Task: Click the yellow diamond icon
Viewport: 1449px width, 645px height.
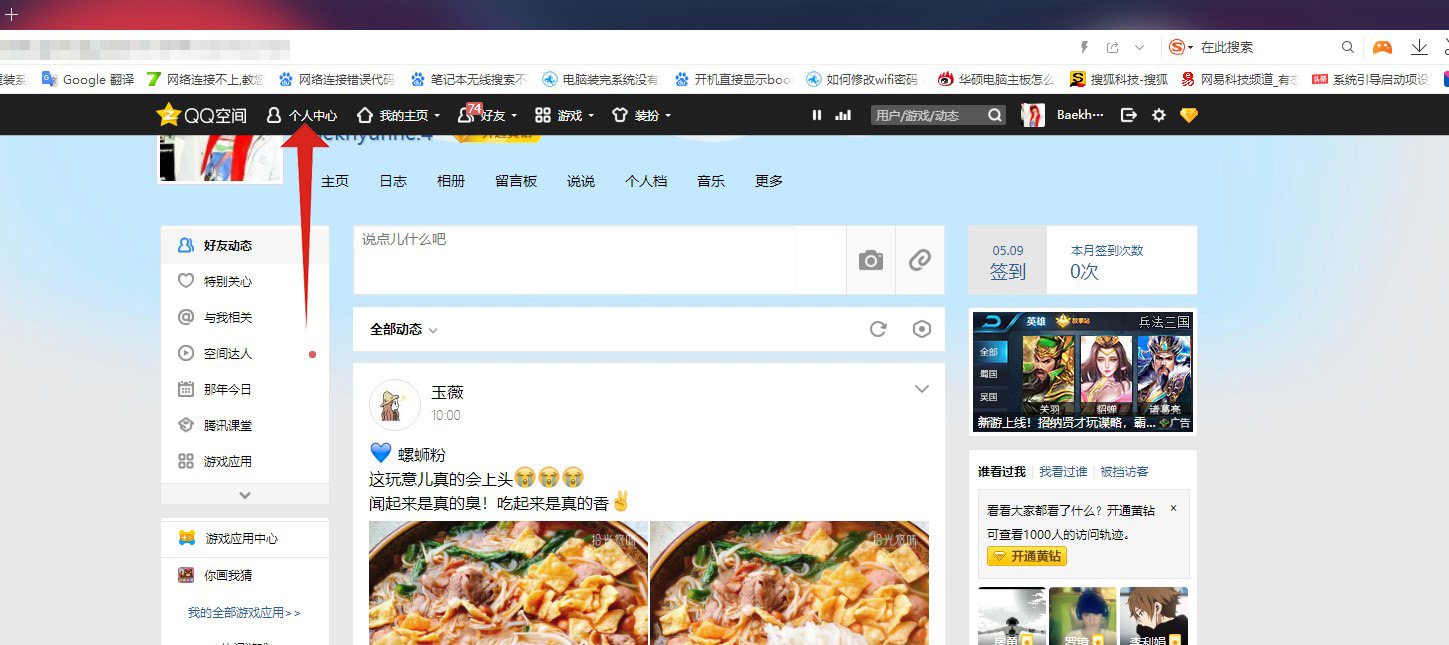Action: [1189, 116]
